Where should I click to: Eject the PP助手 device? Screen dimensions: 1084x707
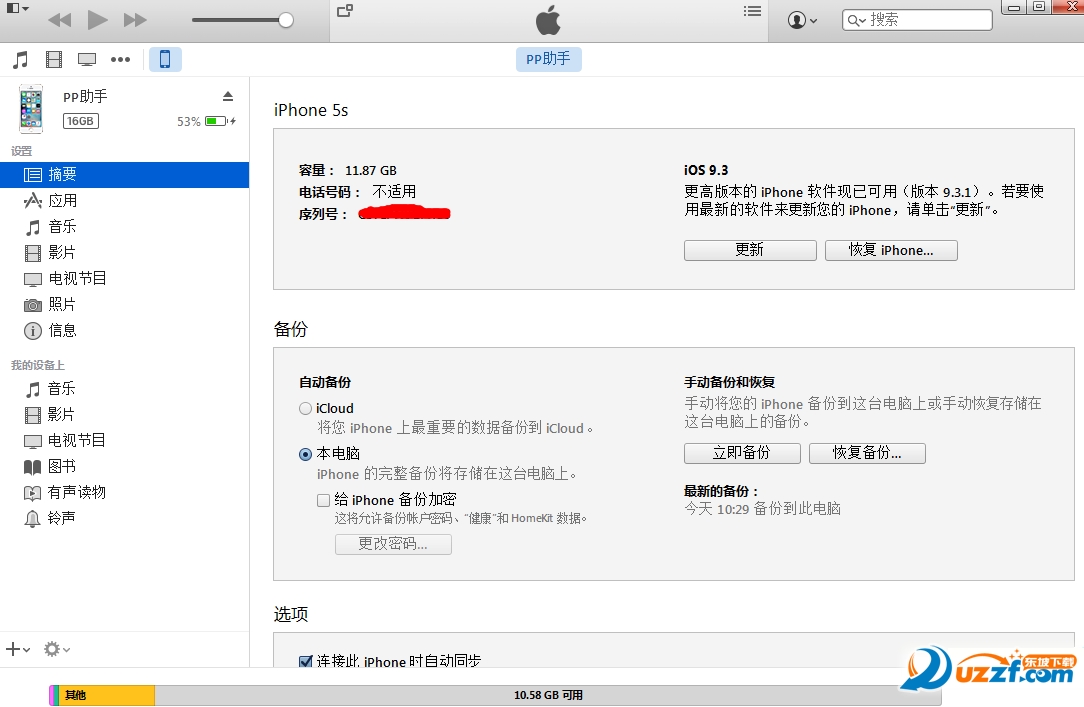pos(227,96)
